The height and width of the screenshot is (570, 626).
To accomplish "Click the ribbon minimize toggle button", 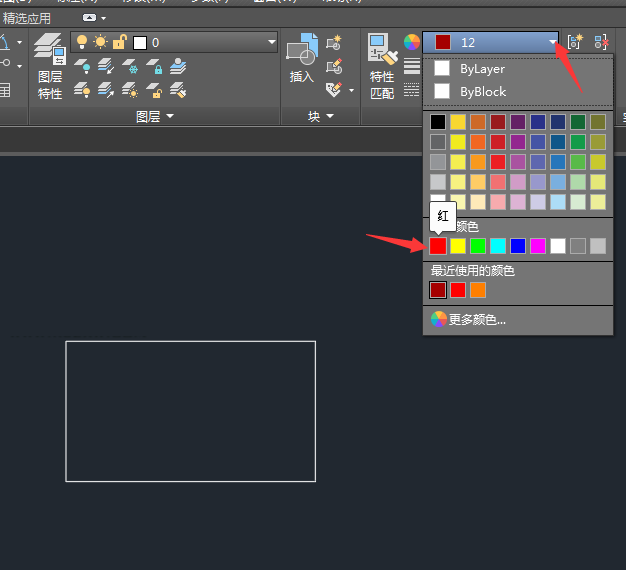I will point(89,18).
